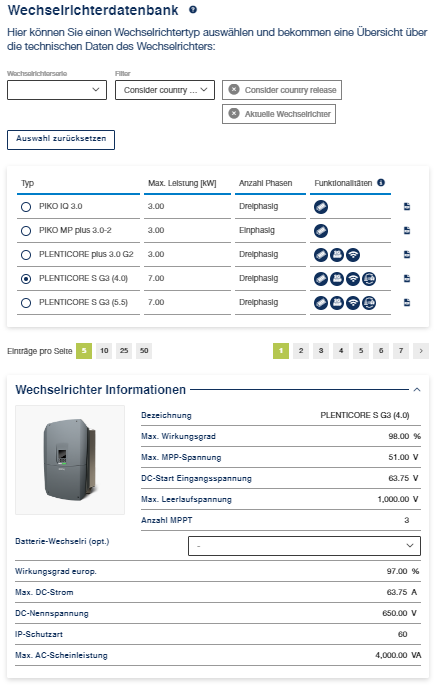Remove the 'Consider country release' filter chip
This screenshot has height=687, width=438.
[x=234, y=89]
